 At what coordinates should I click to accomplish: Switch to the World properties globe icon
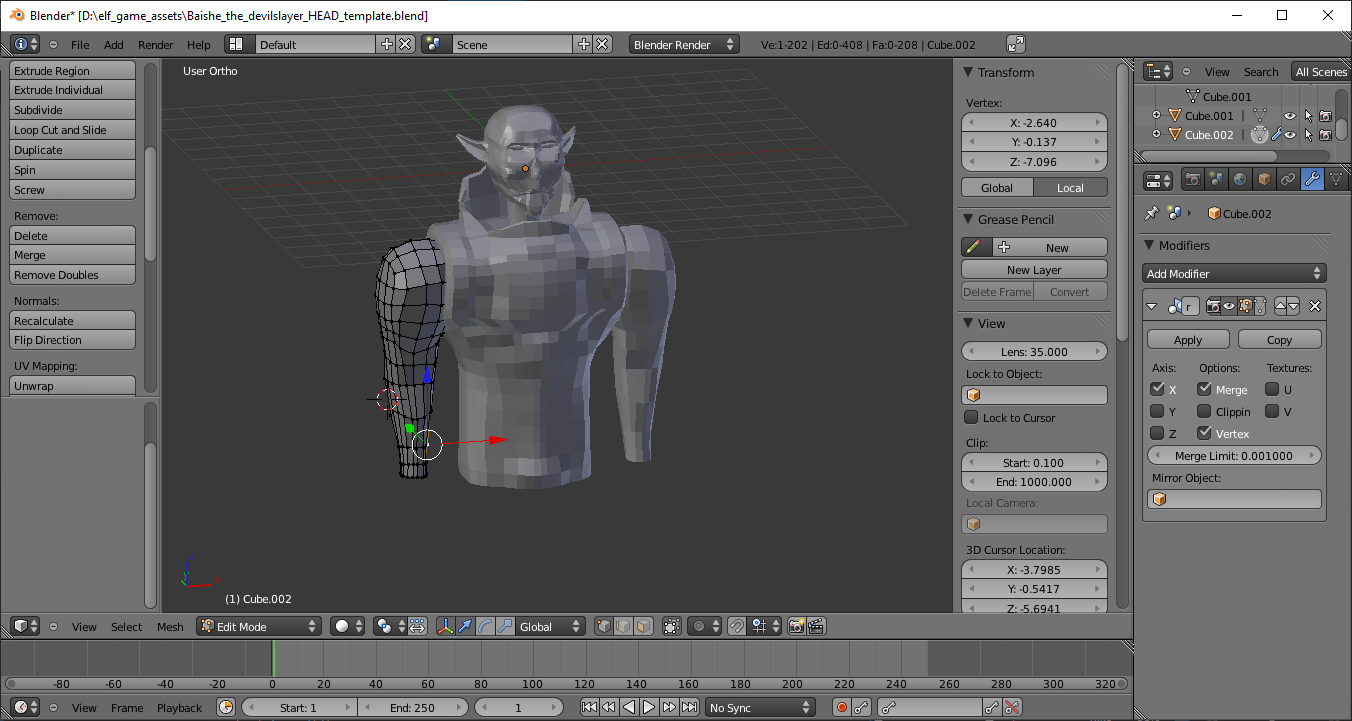point(1240,180)
